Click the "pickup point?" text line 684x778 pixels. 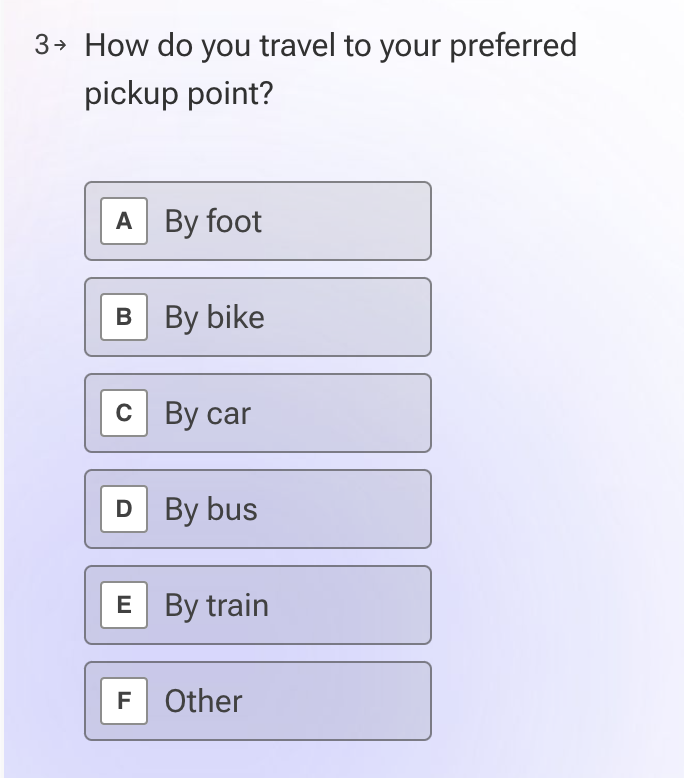click(x=178, y=95)
